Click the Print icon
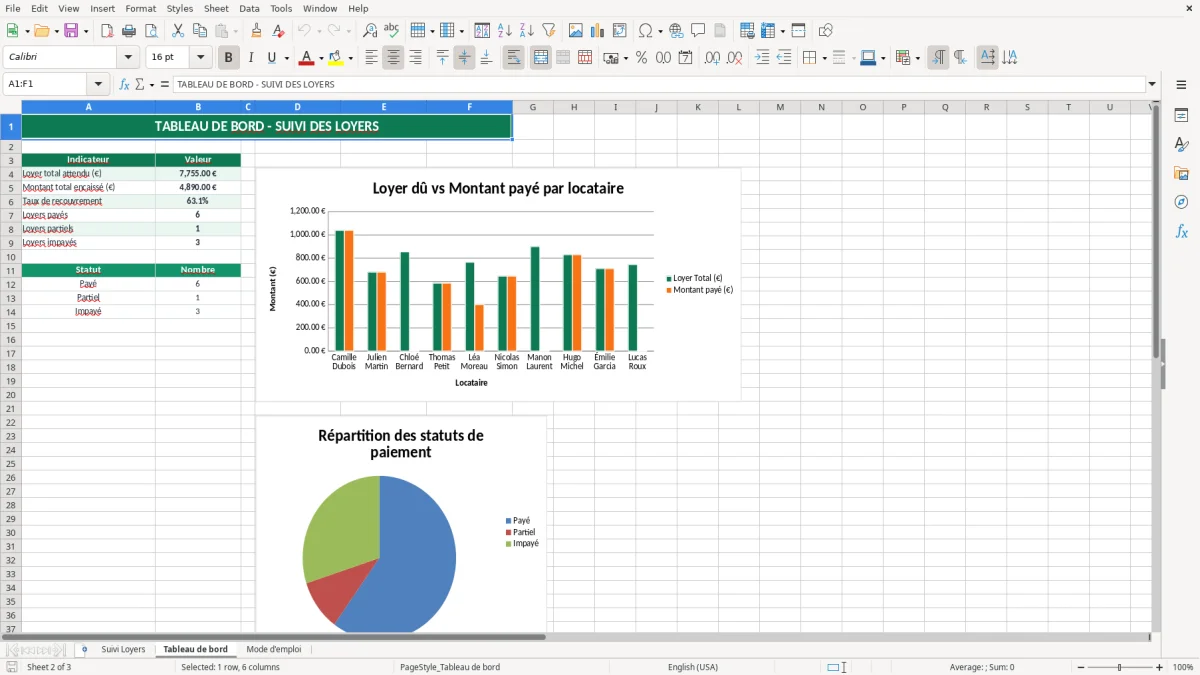 [129, 31]
